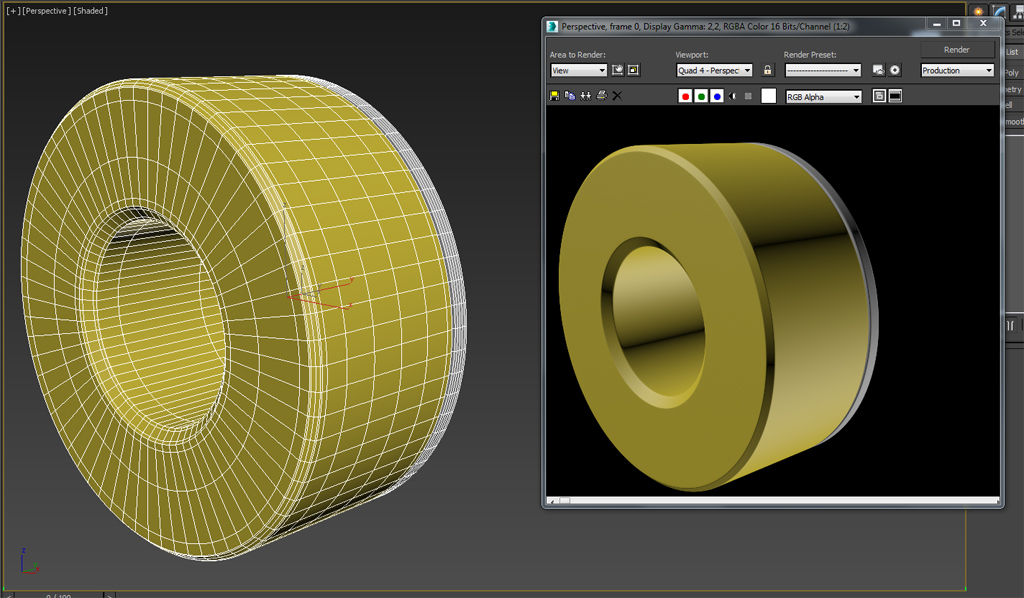Open the Production render mode dropdown
The image size is (1024, 598).
pos(957,70)
